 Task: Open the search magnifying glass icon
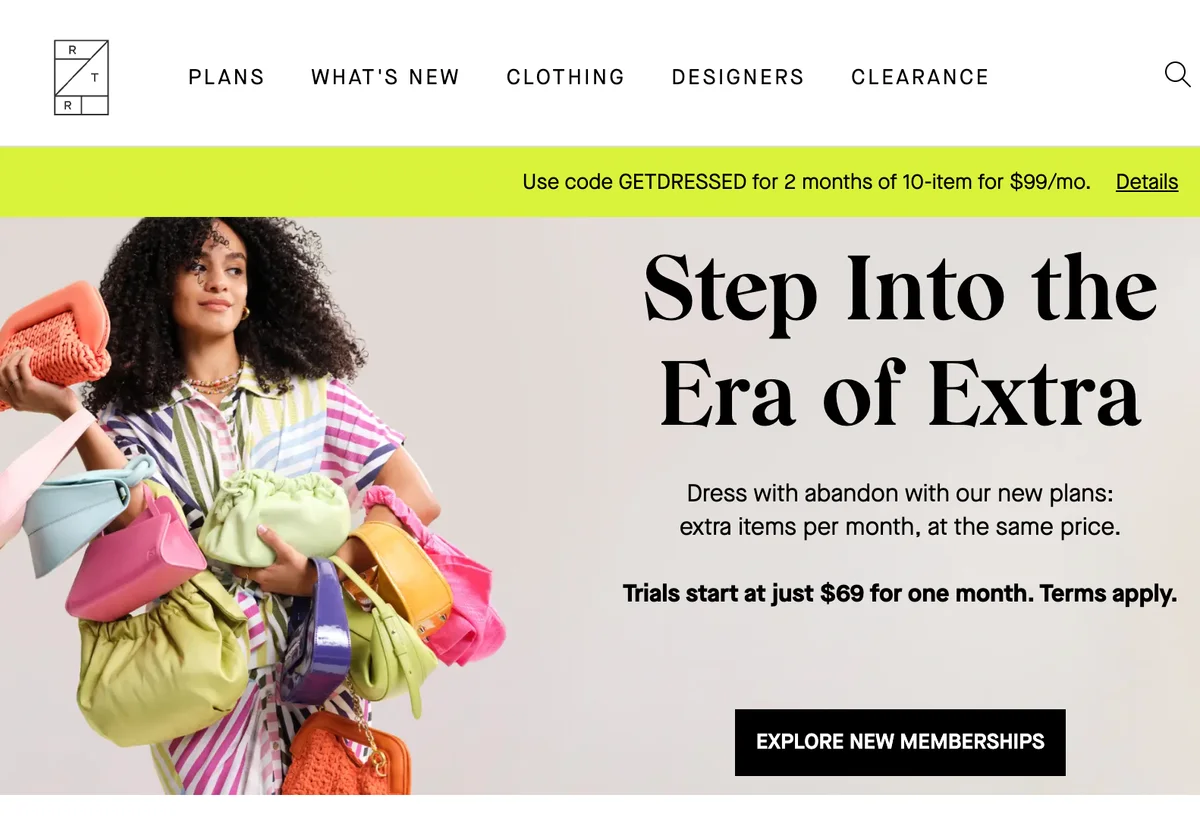[1177, 75]
